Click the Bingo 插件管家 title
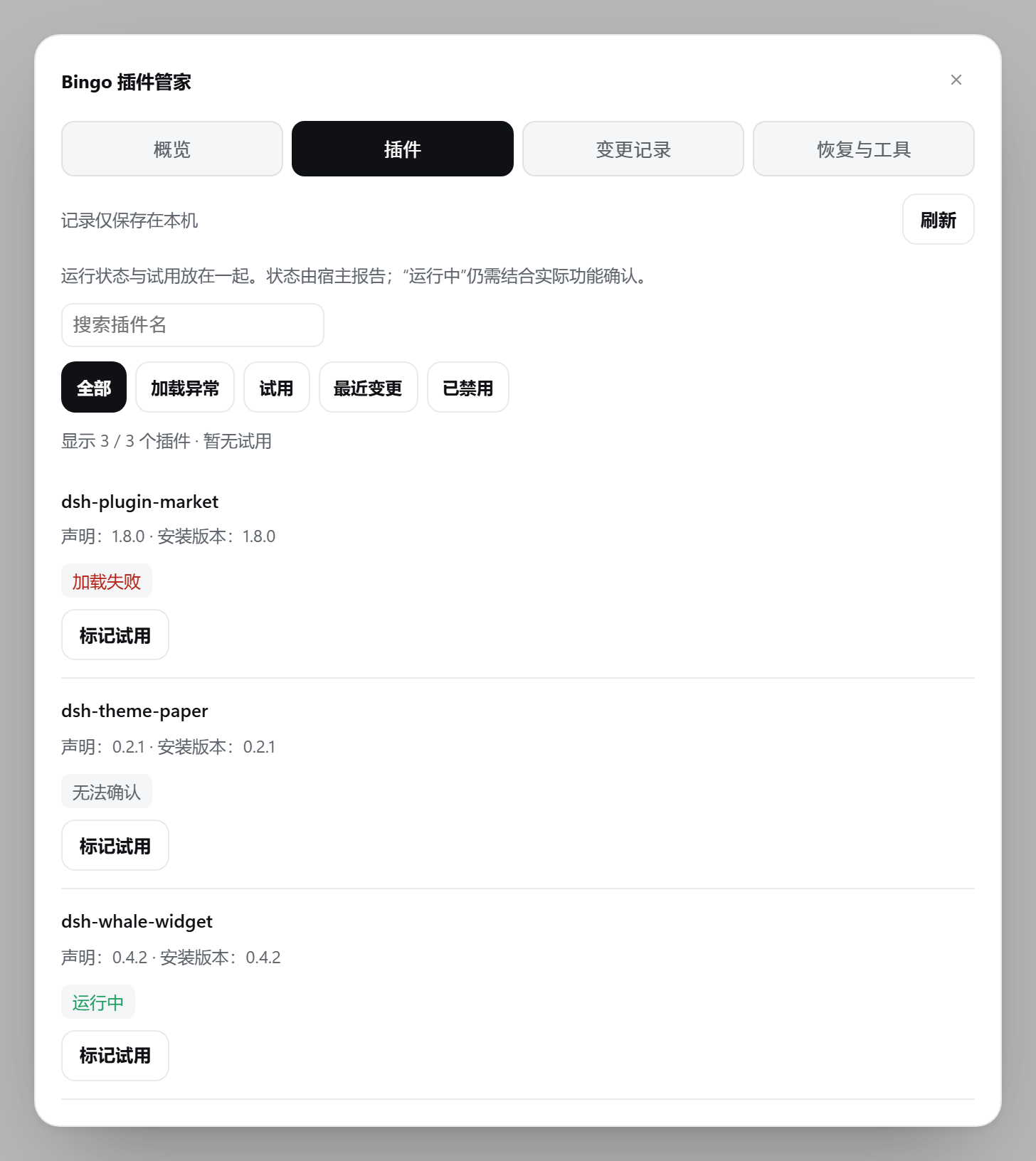 (x=126, y=82)
